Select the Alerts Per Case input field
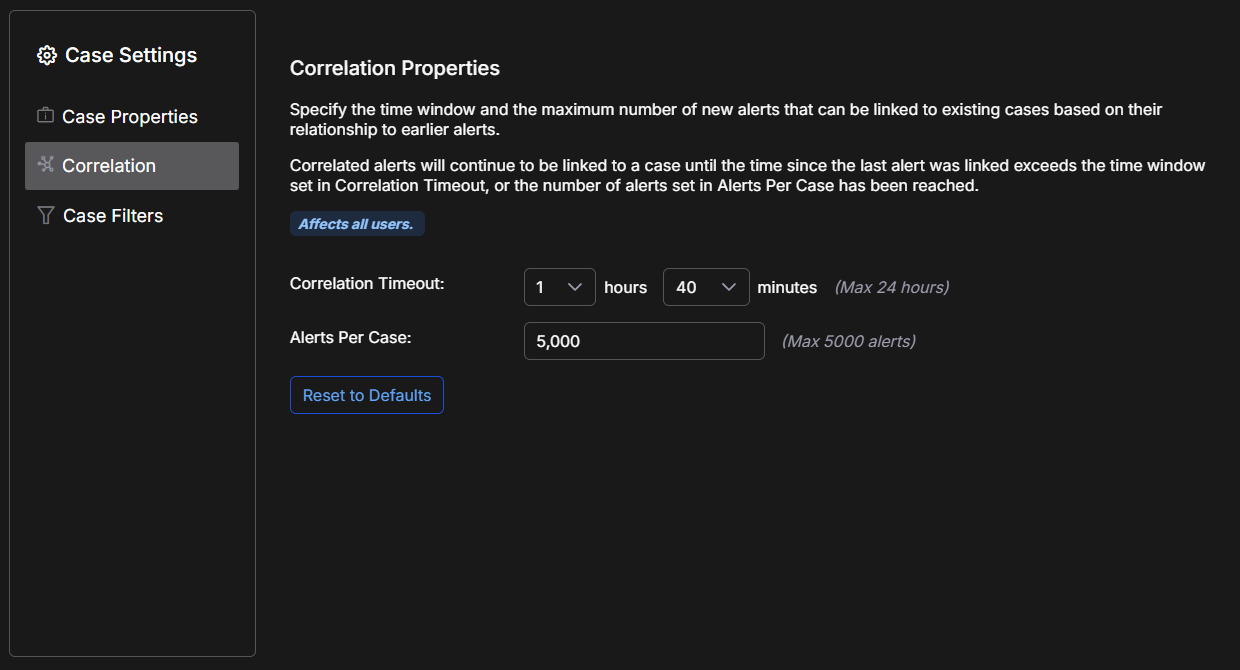This screenshot has width=1240, height=670. pyautogui.click(x=644, y=341)
